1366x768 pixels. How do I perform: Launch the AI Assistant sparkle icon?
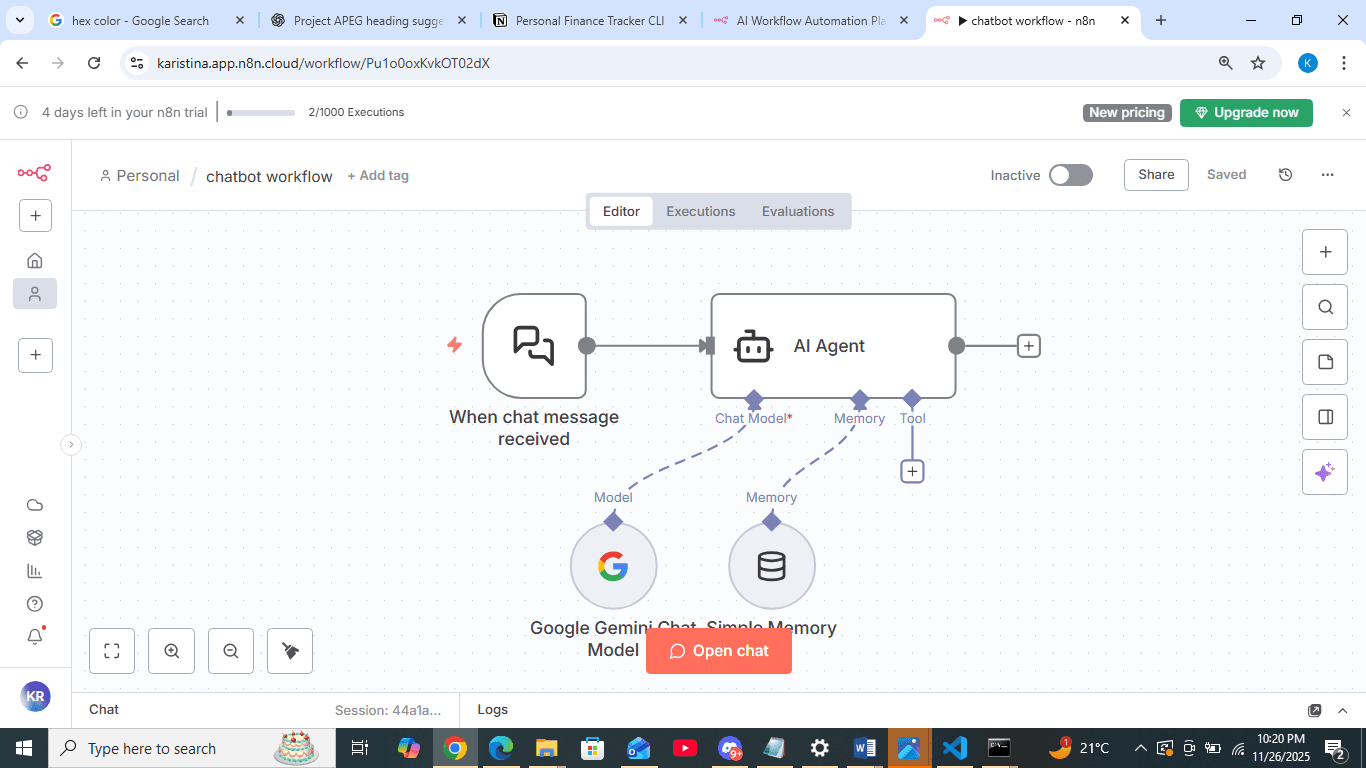[1324, 471]
